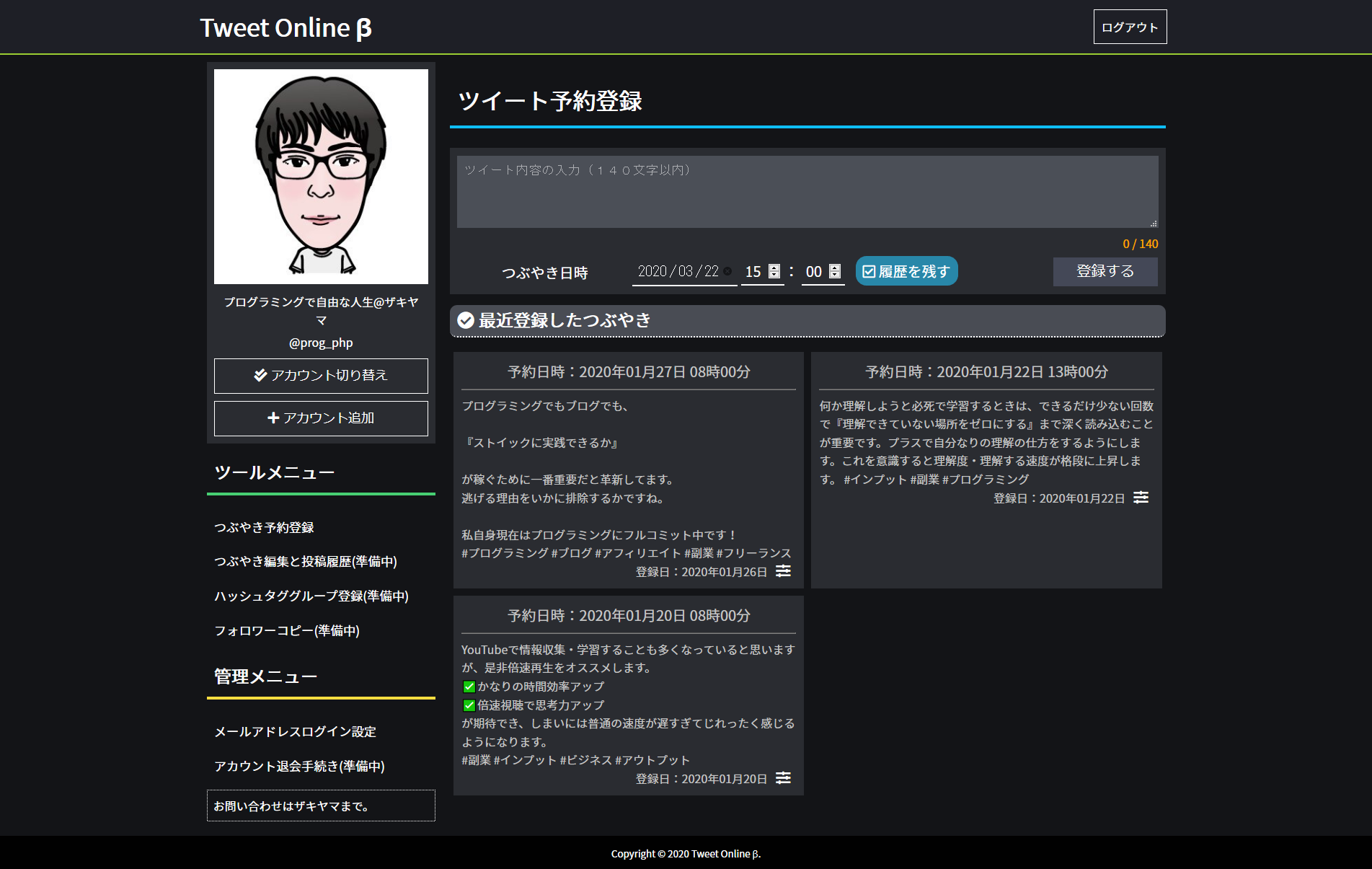
Task: Click アカウント切り替え button
Action: [321, 376]
